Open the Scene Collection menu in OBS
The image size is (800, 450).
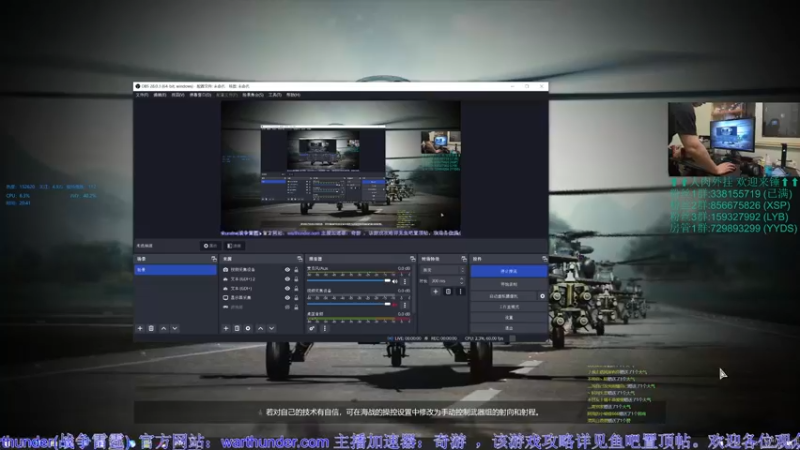coord(253,95)
